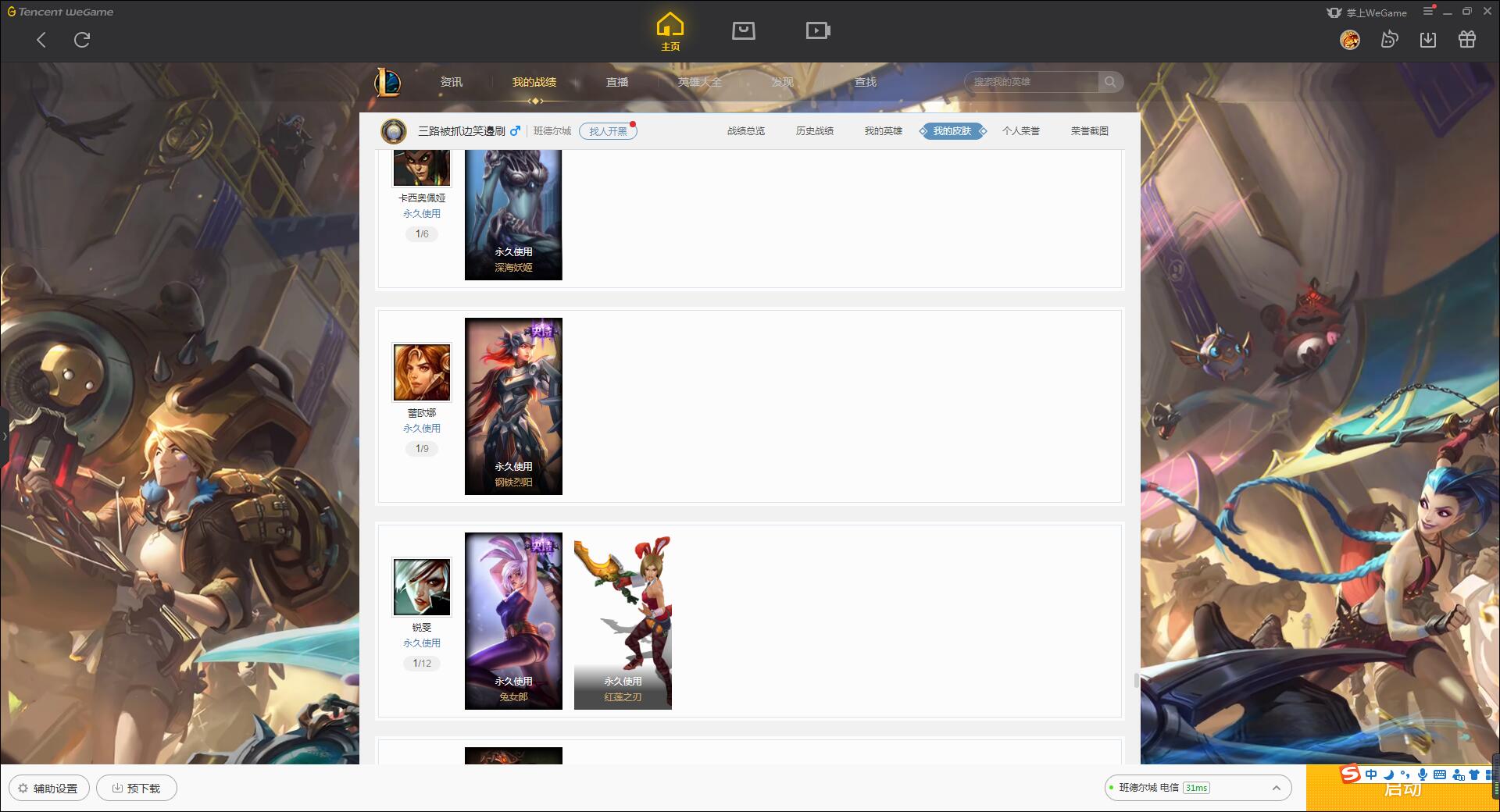This screenshot has width=1500, height=812.
Task: Switch to the 我的战绩 tab
Action: click(x=534, y=82)
